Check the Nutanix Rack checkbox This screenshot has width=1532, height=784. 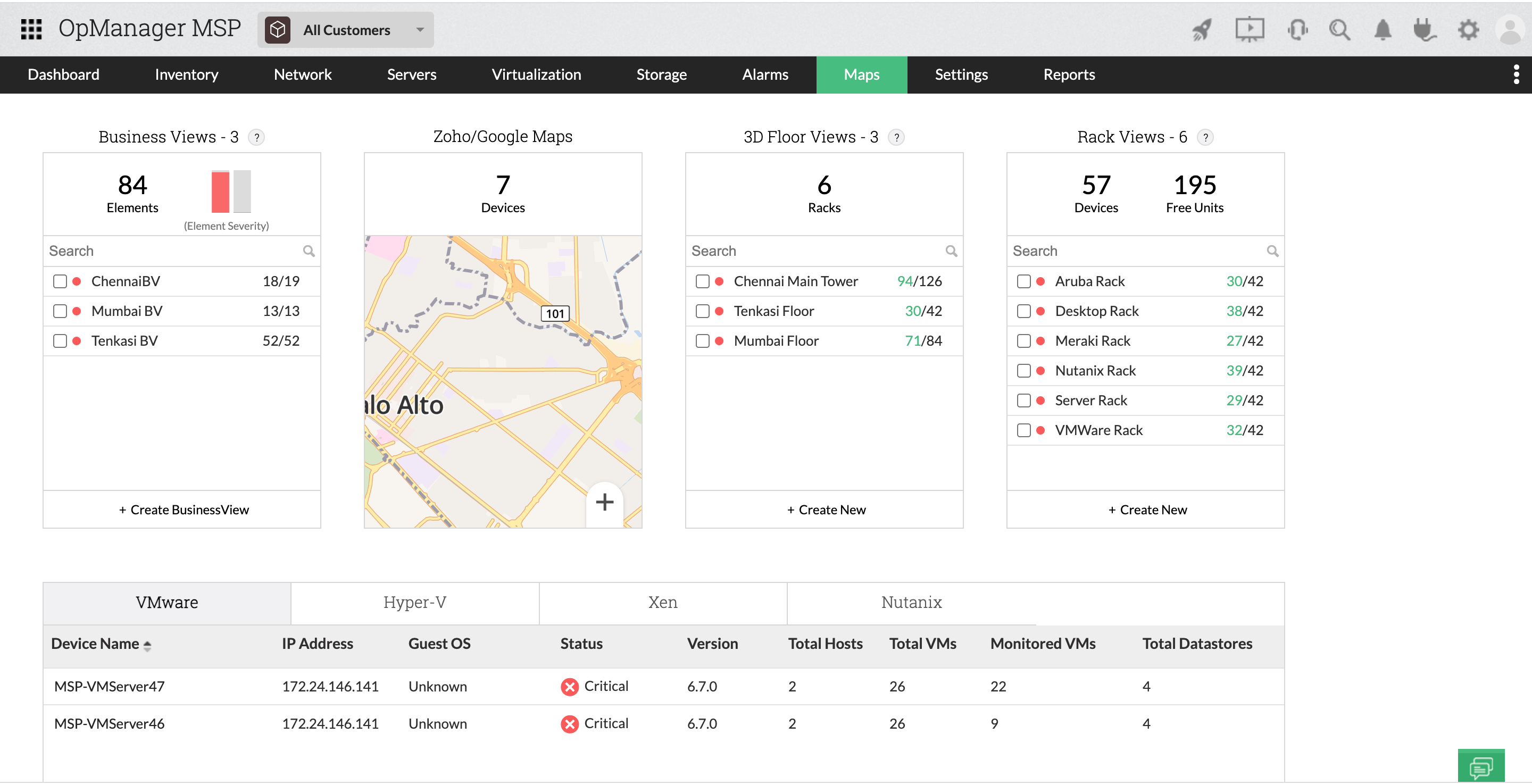(x=1023, y=371)
